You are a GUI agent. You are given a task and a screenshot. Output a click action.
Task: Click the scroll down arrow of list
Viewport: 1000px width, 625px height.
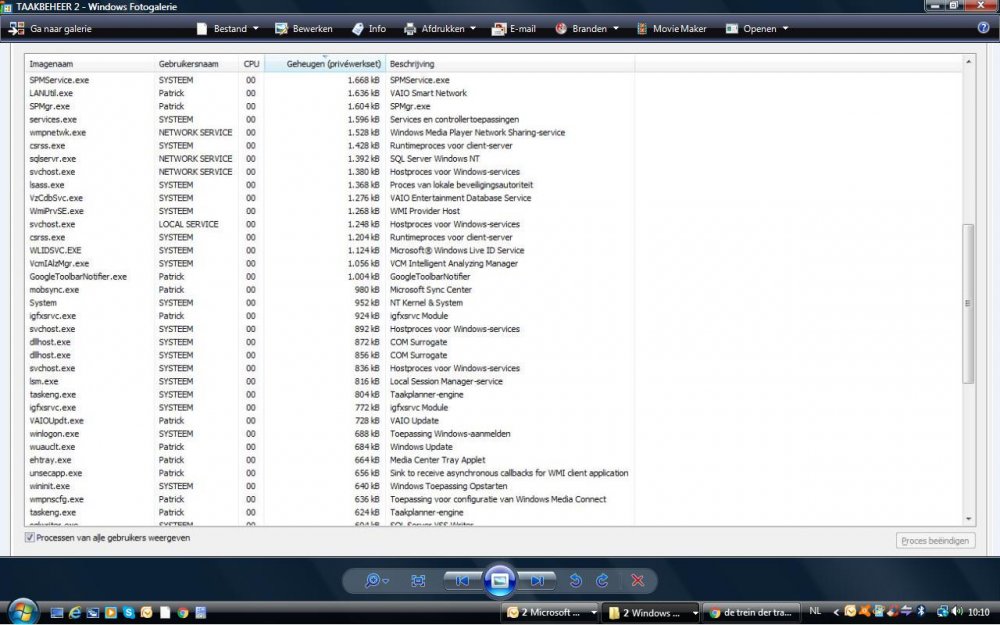[x=968, y=519]
